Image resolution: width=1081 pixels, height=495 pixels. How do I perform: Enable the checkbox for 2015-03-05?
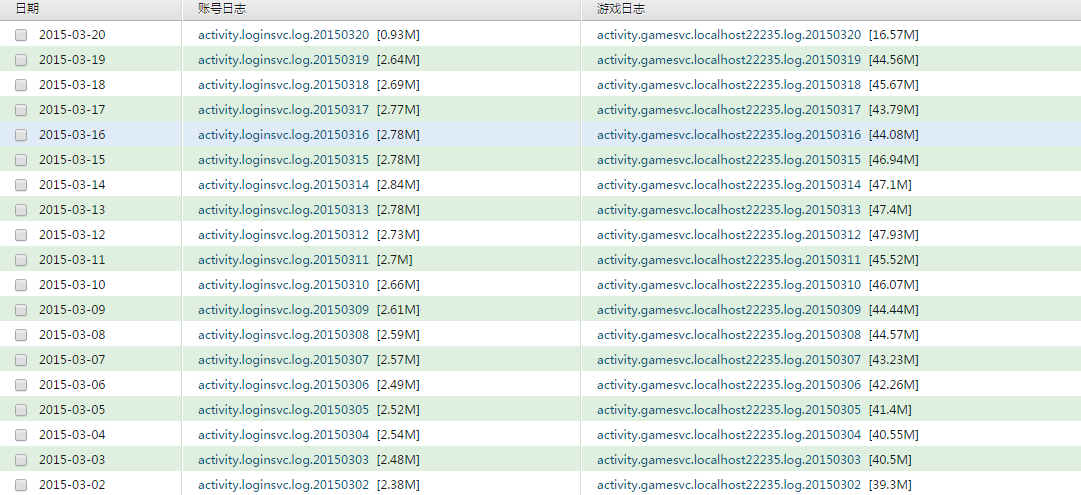pos(21,410)
